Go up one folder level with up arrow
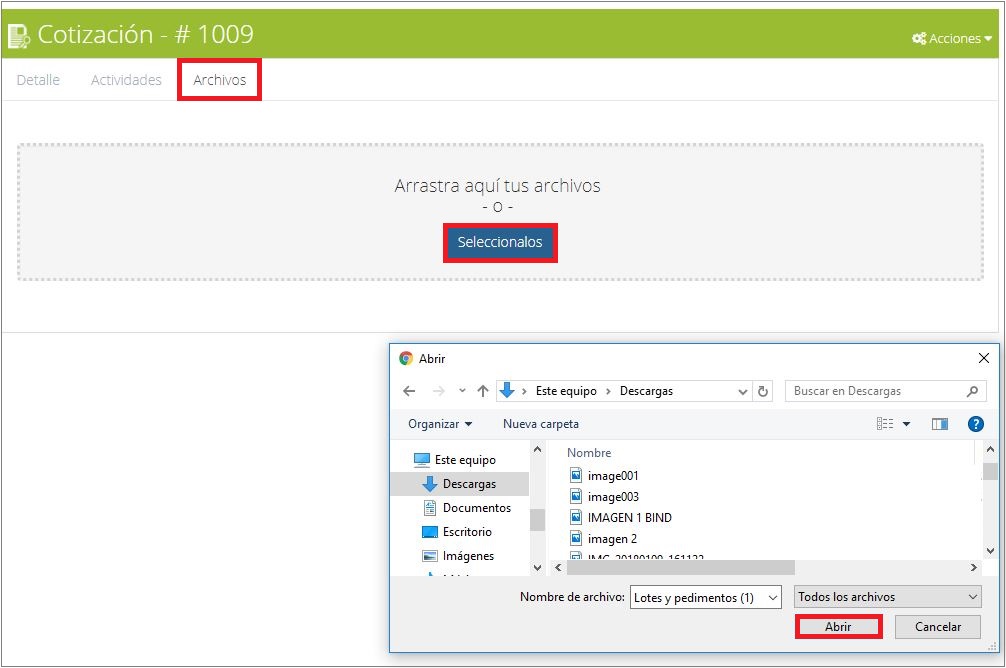This screenshot has height=668, width=1006. 483,391
